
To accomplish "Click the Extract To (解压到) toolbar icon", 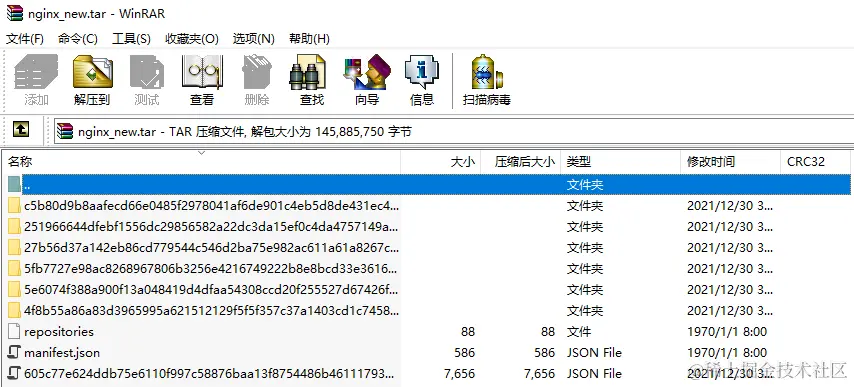I will [x=93, y=72].
